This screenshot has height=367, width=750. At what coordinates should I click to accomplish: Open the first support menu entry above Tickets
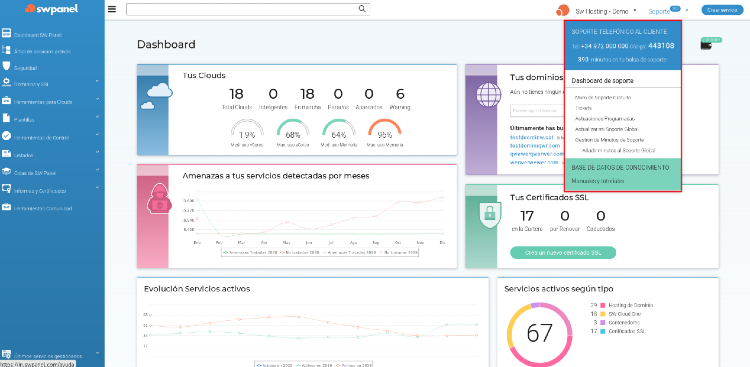coord(603,98)
